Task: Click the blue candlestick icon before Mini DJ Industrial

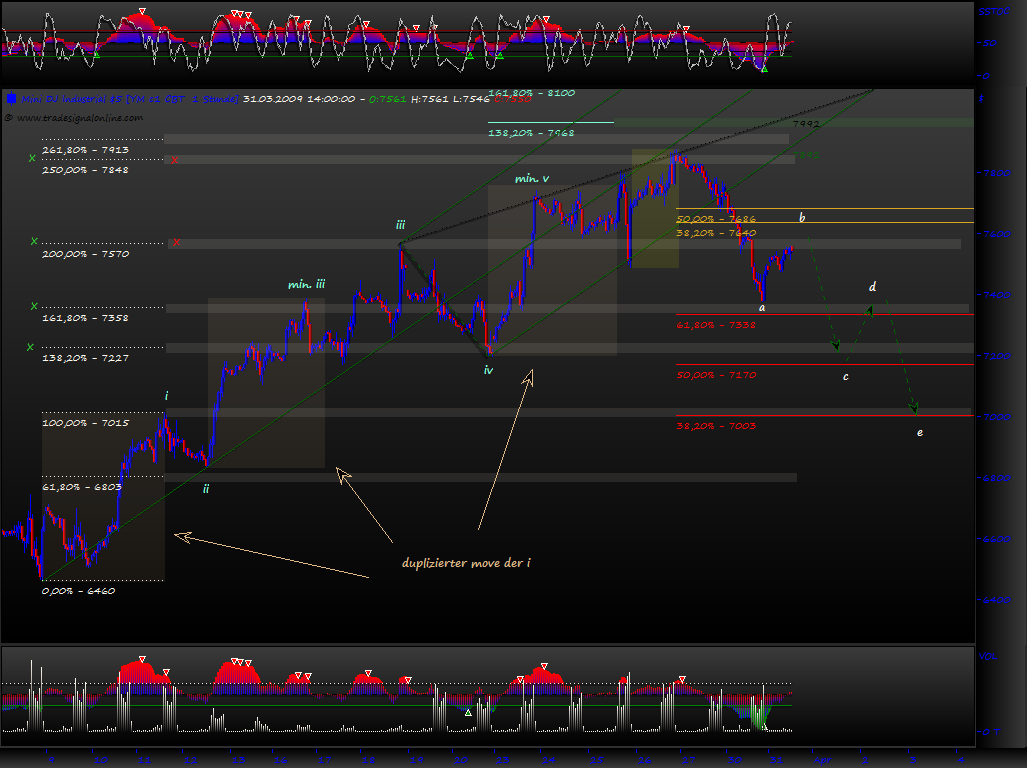Action: [11, 99]
